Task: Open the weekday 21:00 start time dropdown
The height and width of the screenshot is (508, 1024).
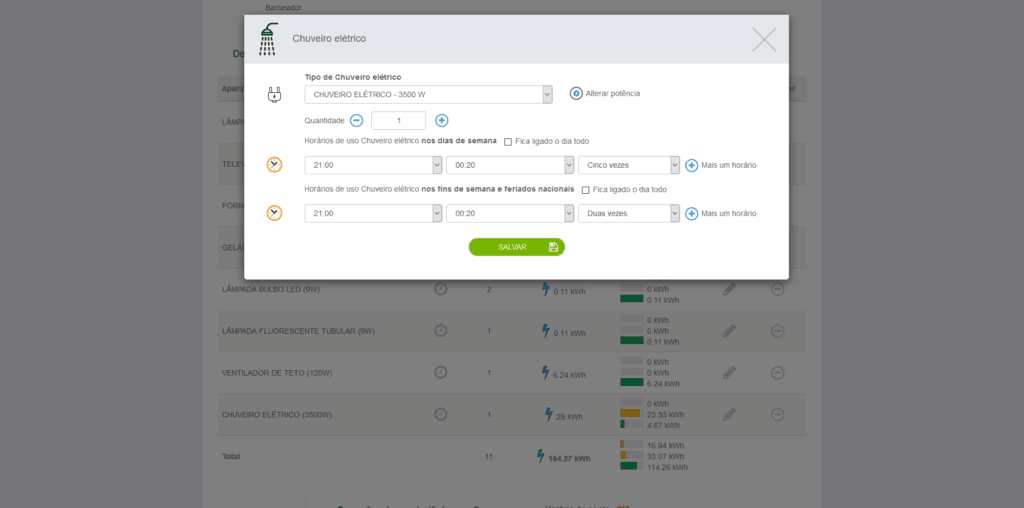Action: (x=373, y=165)
